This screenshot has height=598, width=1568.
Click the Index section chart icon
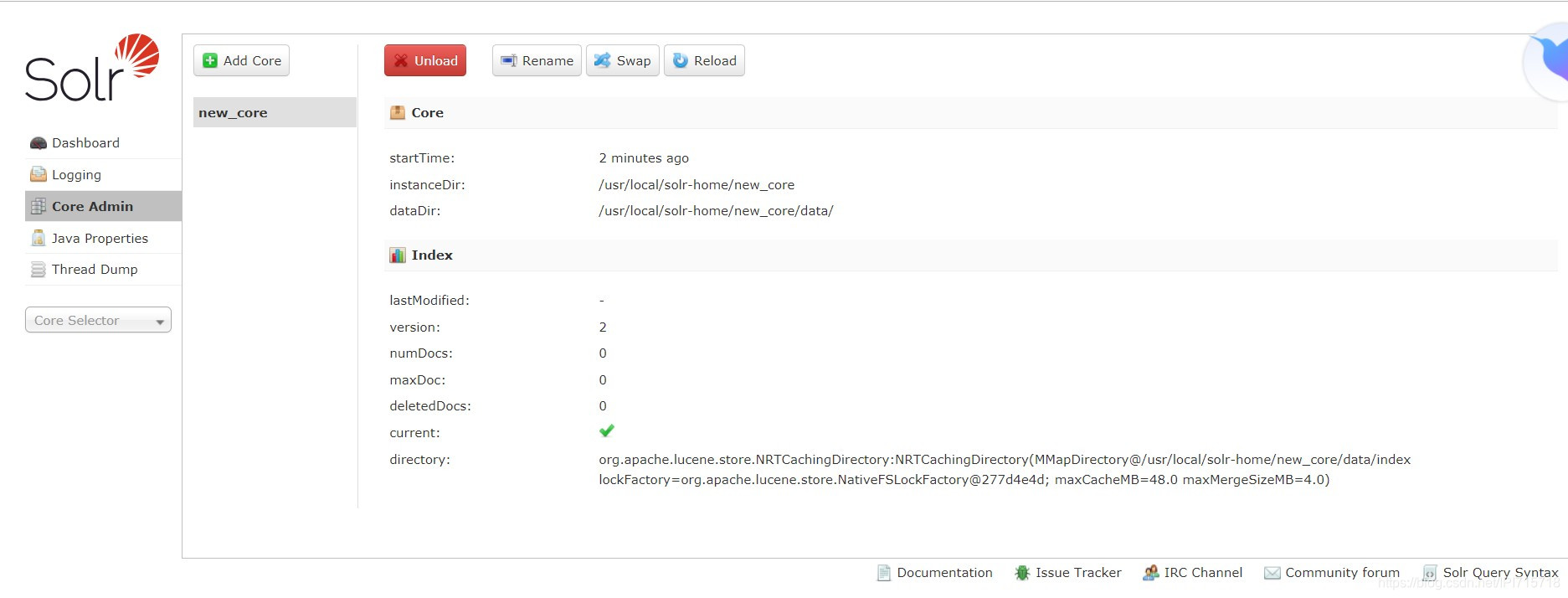[398, 255]
